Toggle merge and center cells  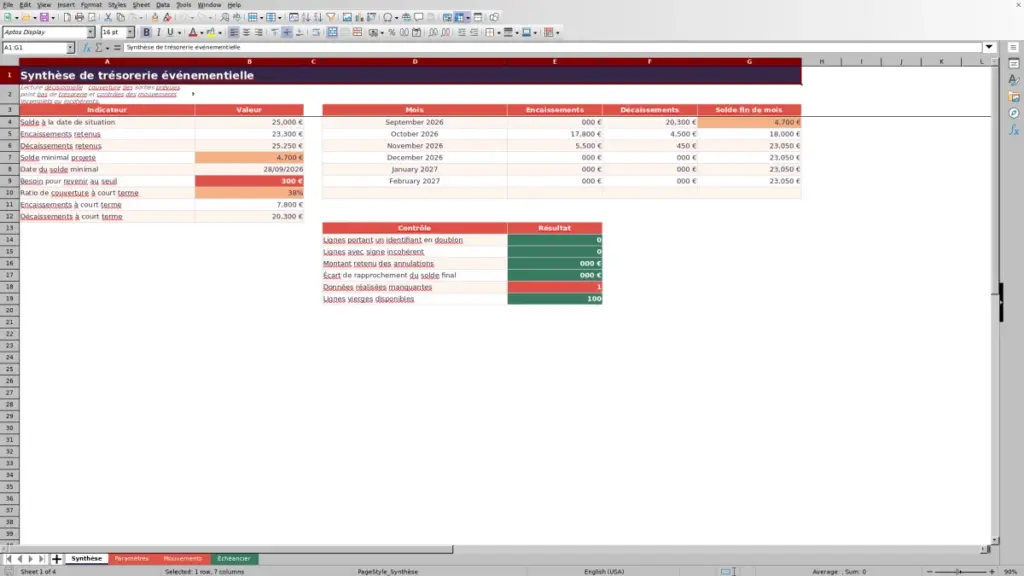click(x=332, y=32)
